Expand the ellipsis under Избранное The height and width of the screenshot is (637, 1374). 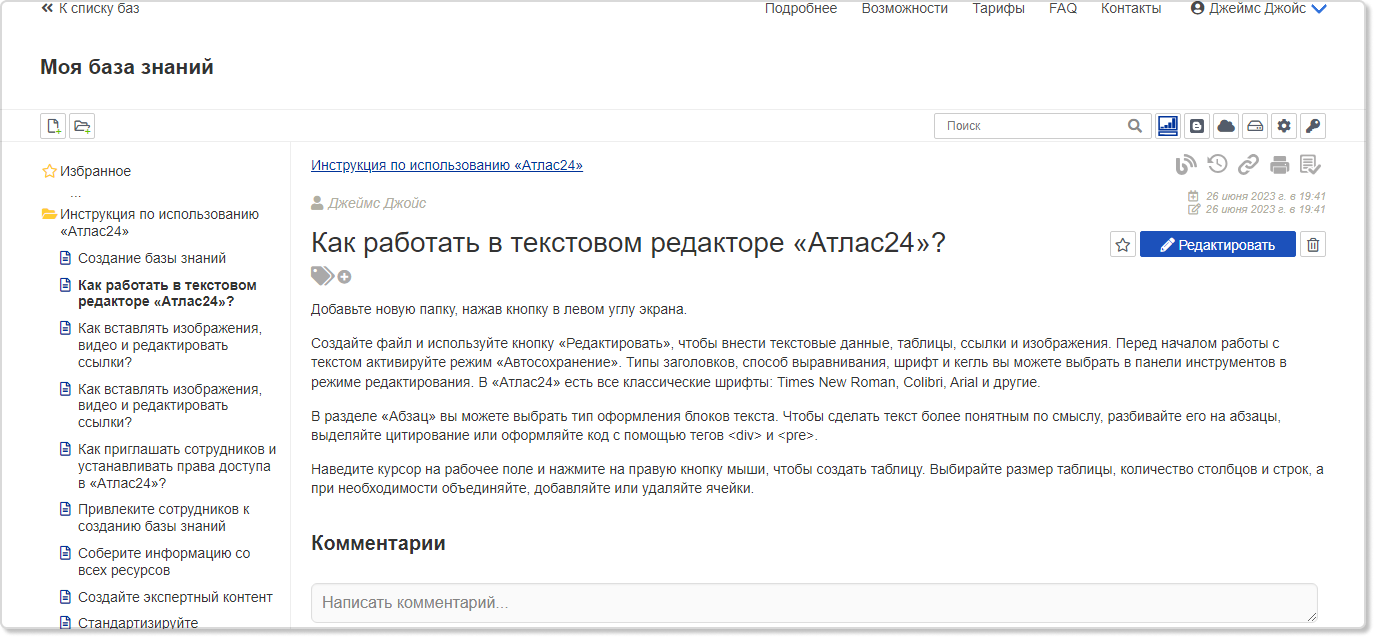tap(76, 193)
